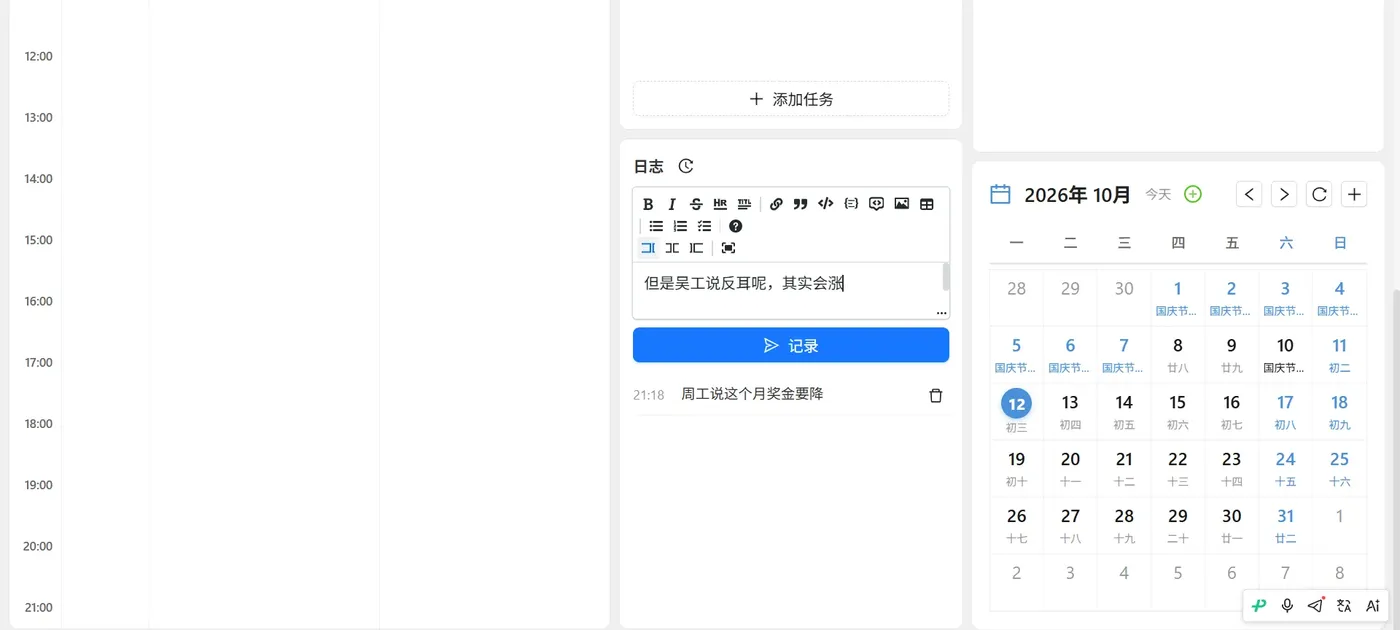The width and height of the screenshot is (1400, 630).
Task: Apply strikethrough formatting
Action: click(x=696, y=204)
